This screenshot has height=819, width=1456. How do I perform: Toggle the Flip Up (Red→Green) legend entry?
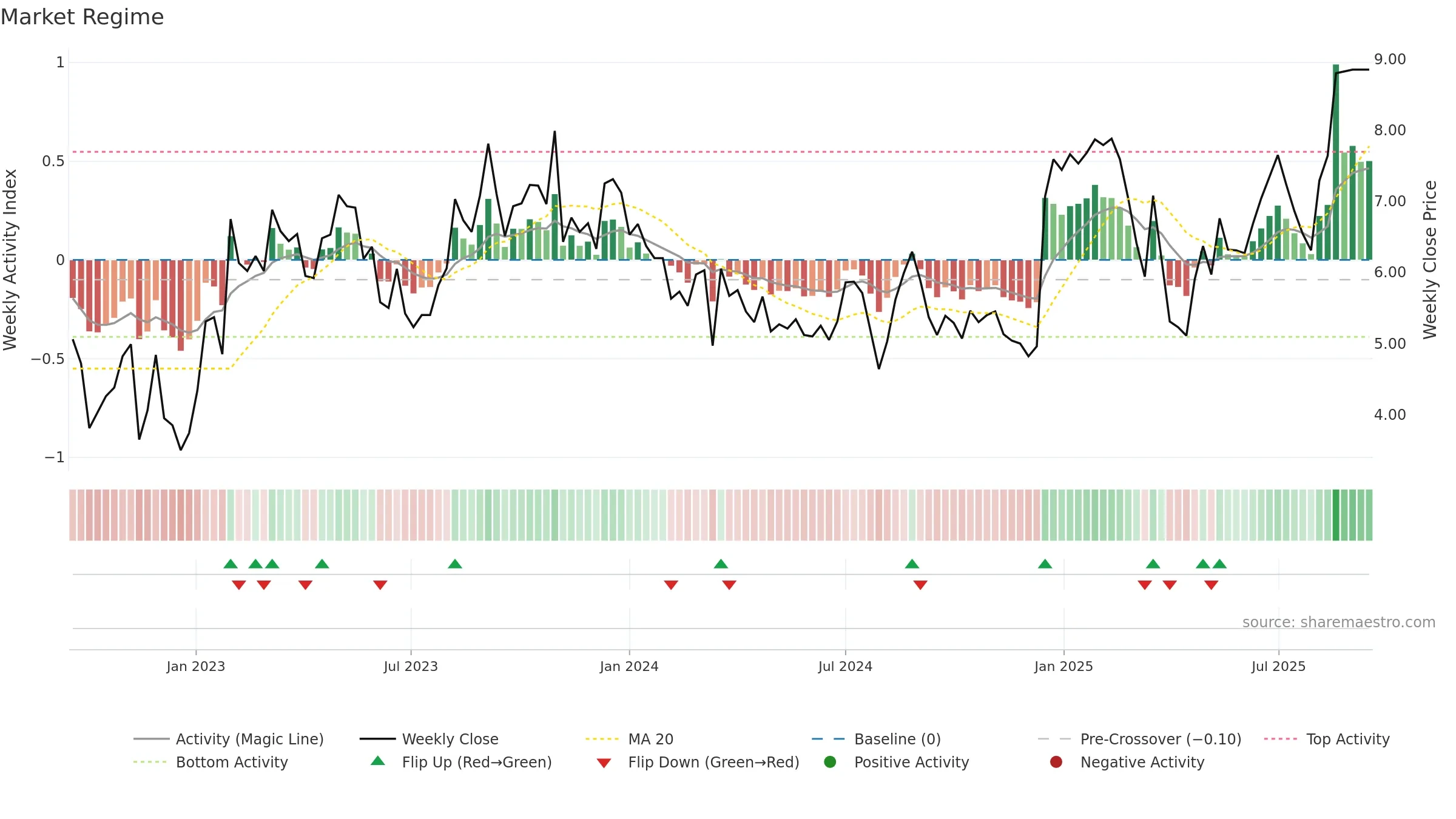click(x=461, y=762)
